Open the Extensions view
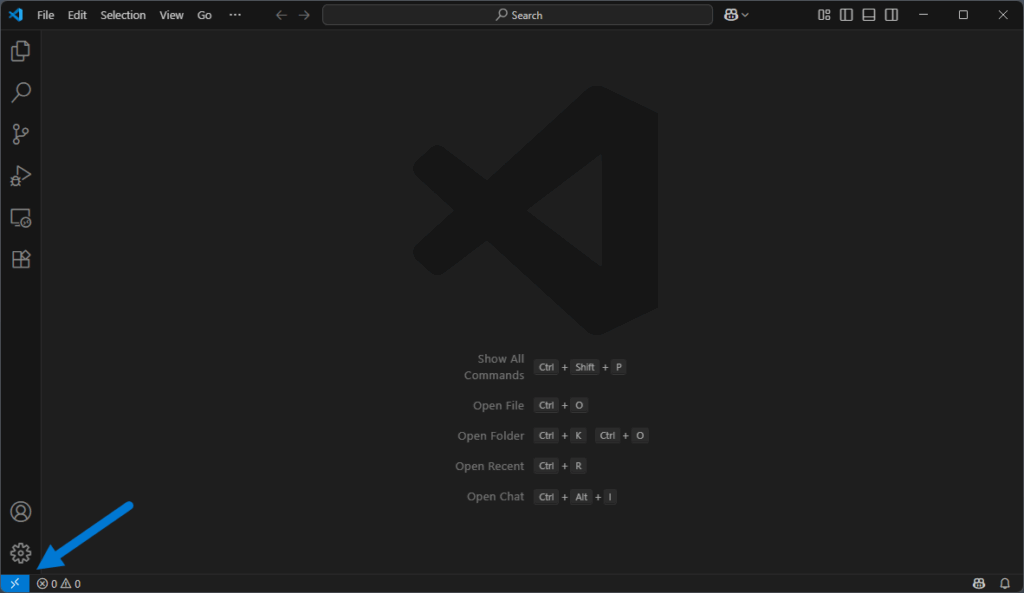The height and width of the screenshot is (593, 1024). tap(20, 259)
